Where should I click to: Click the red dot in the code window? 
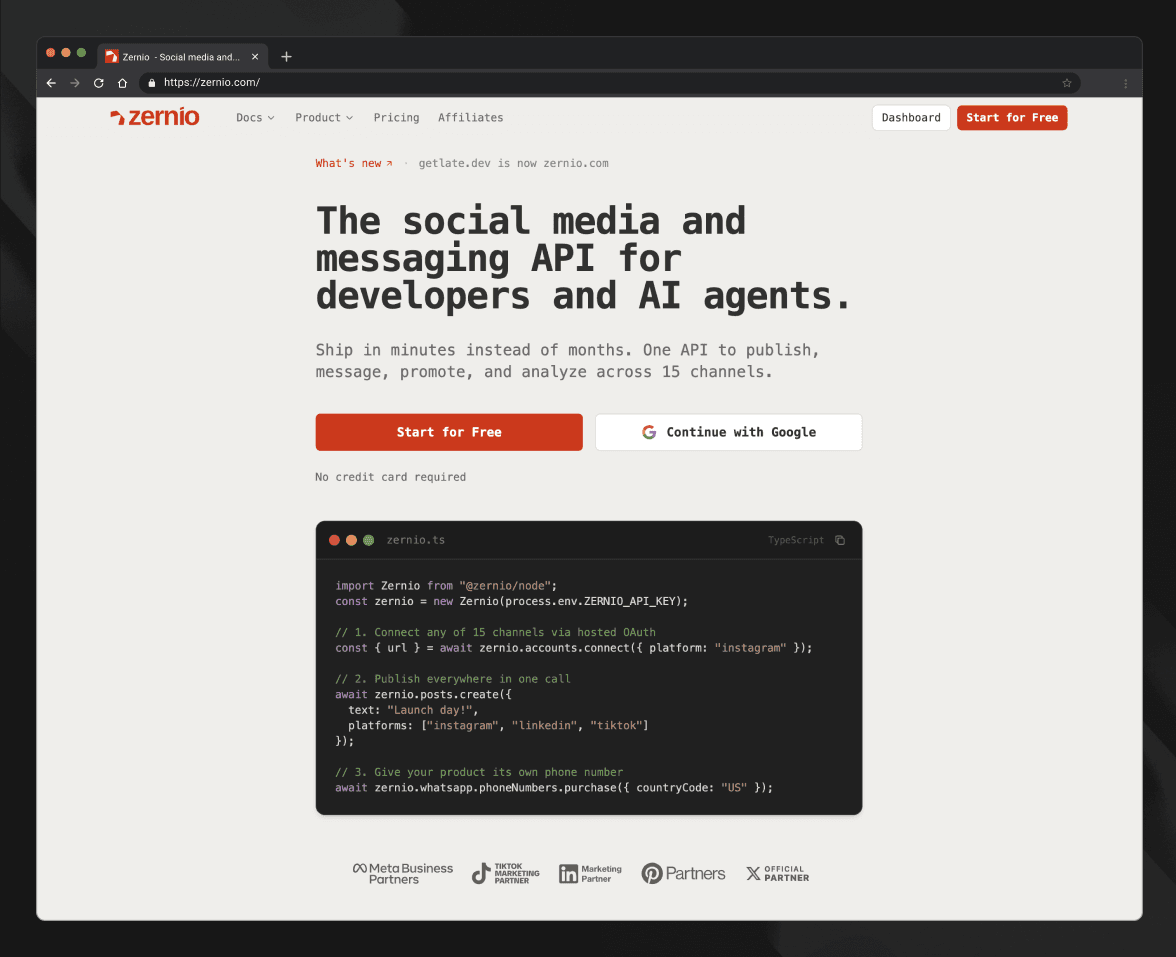(x=334, y=540)
